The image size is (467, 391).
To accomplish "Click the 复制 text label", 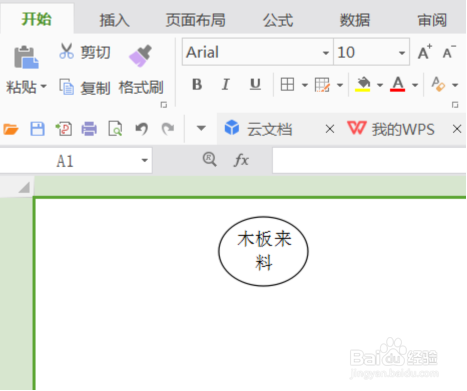I will [95, 88].
